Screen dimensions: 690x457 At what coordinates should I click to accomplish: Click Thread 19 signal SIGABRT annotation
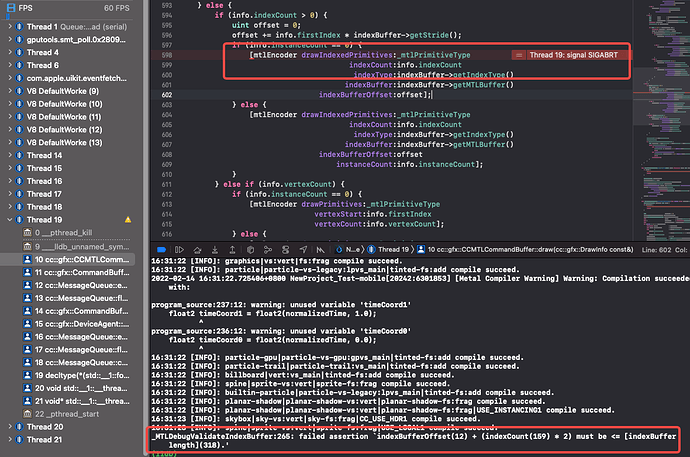point(573,55)
